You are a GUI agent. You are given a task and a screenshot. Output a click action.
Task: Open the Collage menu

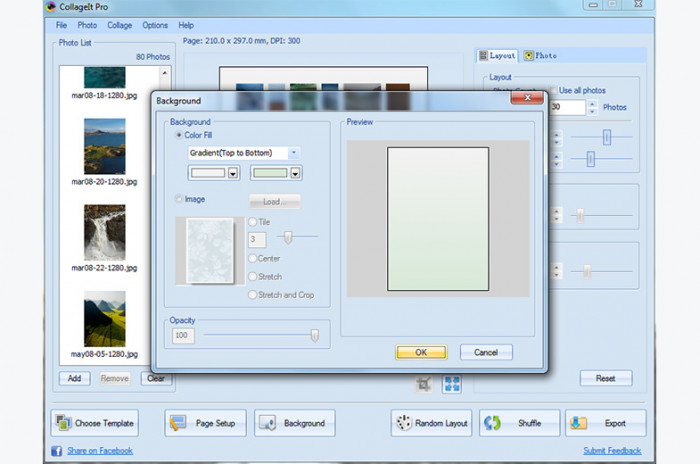[120, 25]
